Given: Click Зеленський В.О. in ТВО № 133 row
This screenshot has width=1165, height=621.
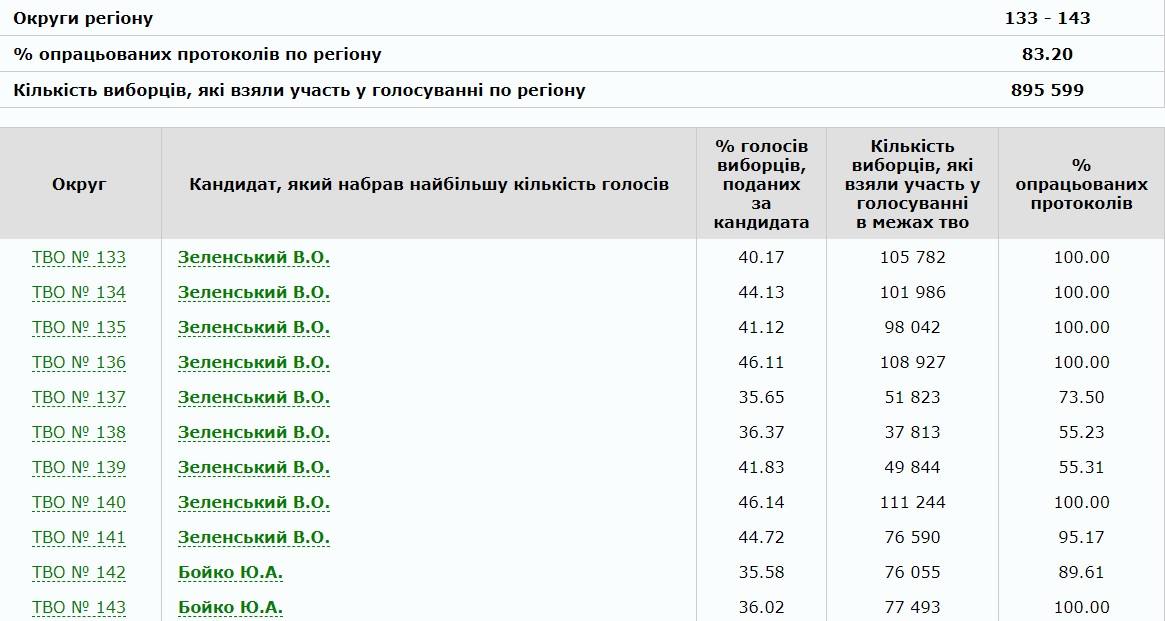Looking at the screenshot, I should tap(254, 258).
